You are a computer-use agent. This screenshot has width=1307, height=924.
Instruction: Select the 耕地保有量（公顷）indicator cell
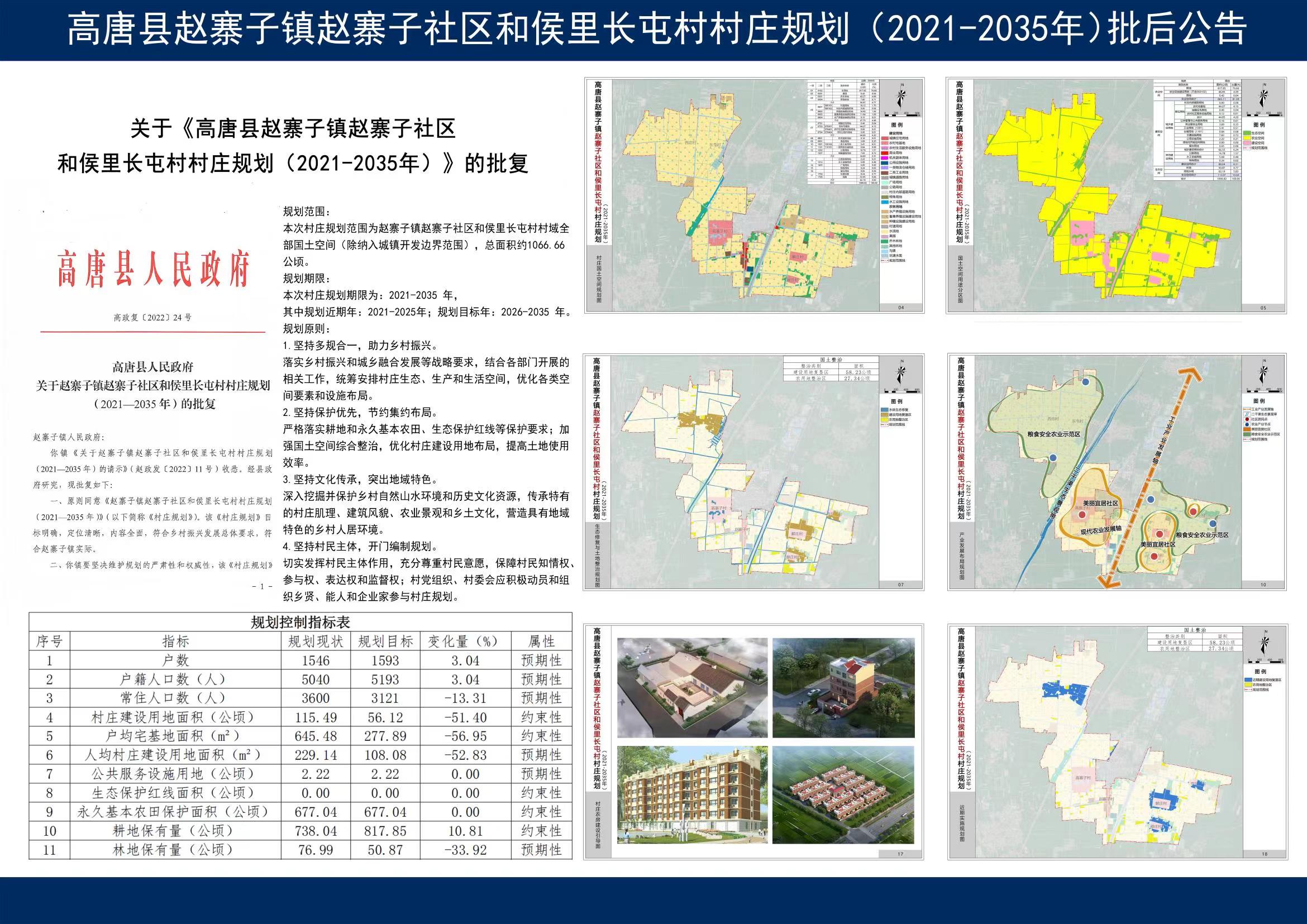174,831
